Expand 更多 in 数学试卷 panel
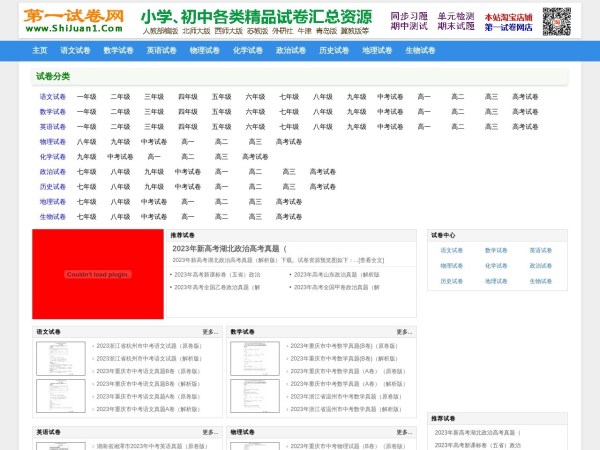The image size is (600, 450). [x=403, y=331]
